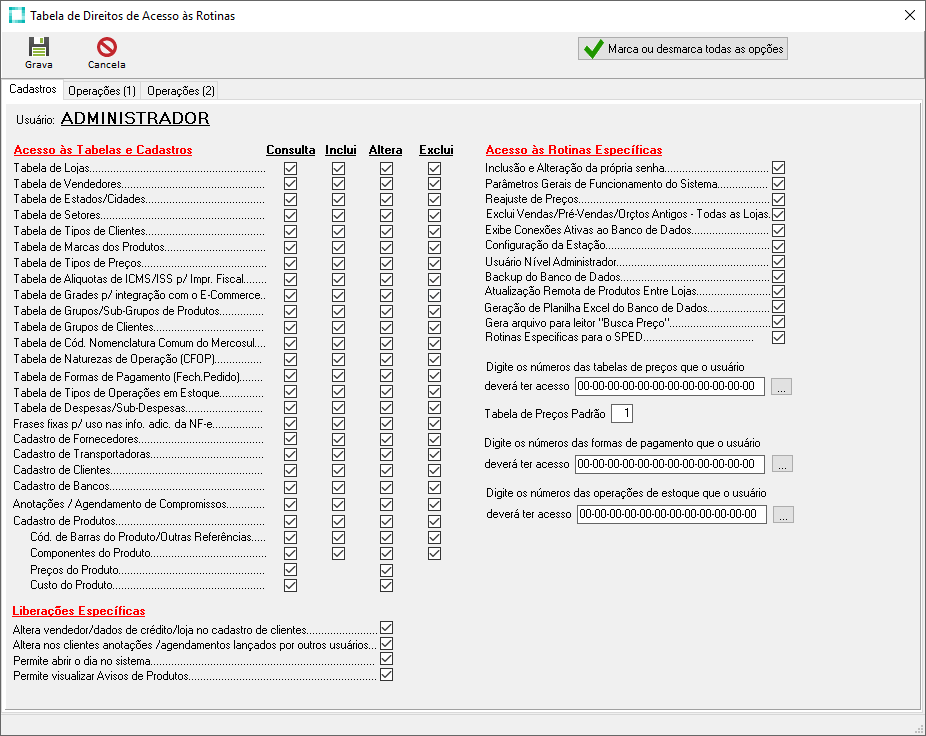Uncheck Permite abrir o dia no sistema
This screenshot has width=926, height=736.
click(x=387, y=660)
